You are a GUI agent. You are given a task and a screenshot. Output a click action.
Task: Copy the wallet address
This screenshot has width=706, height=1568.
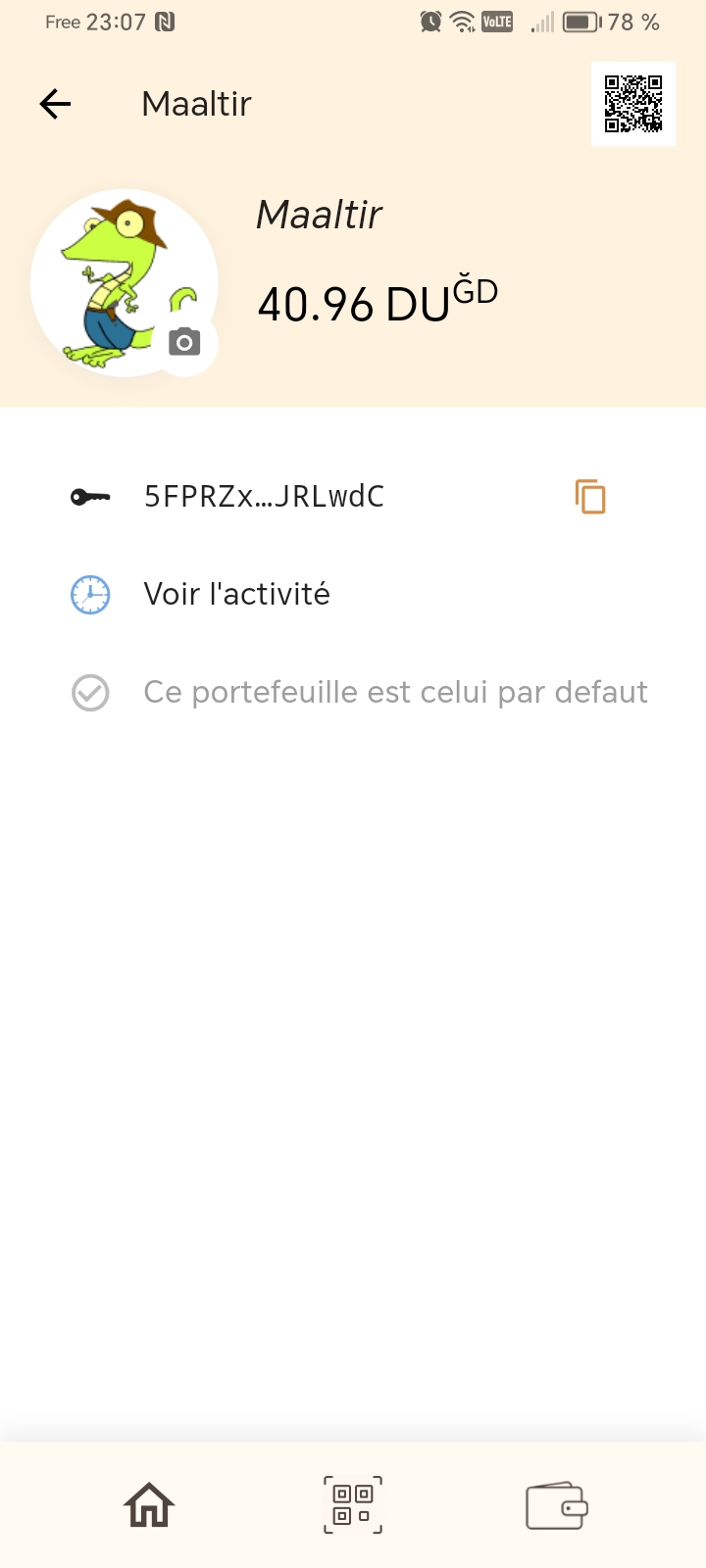[590, 497]
